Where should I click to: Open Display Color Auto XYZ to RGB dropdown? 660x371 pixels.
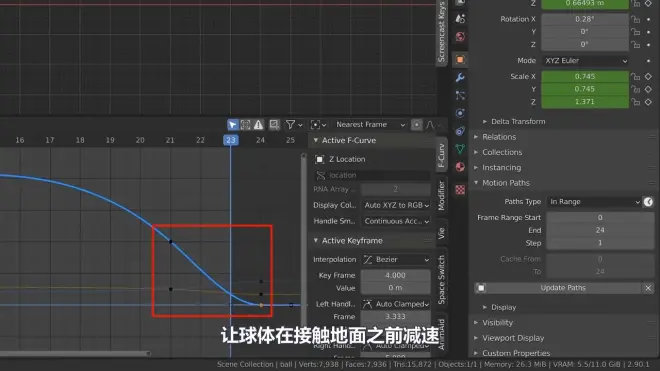pos(396,206)
